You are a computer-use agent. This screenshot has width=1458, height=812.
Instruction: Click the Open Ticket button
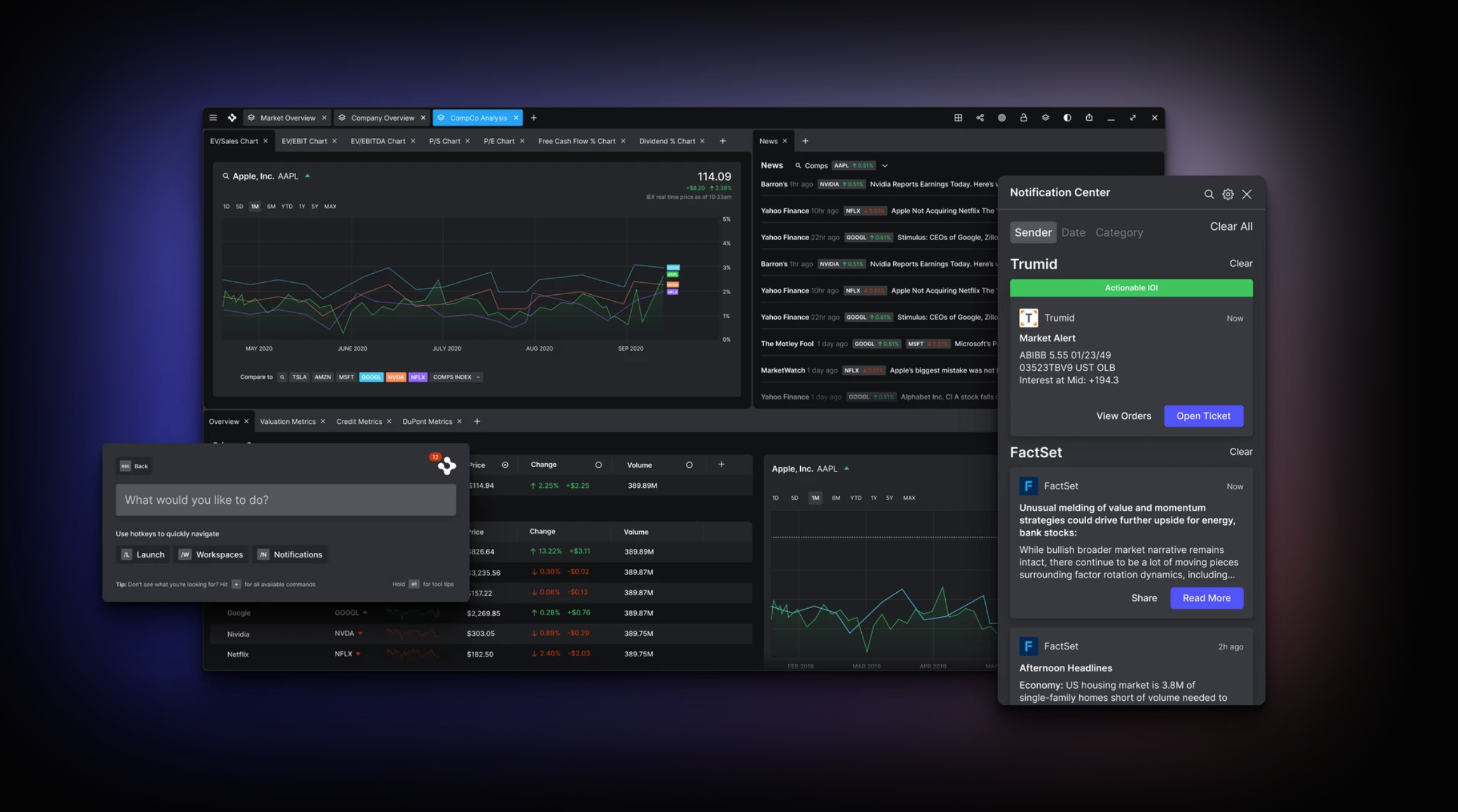(x=1203, y=416)
